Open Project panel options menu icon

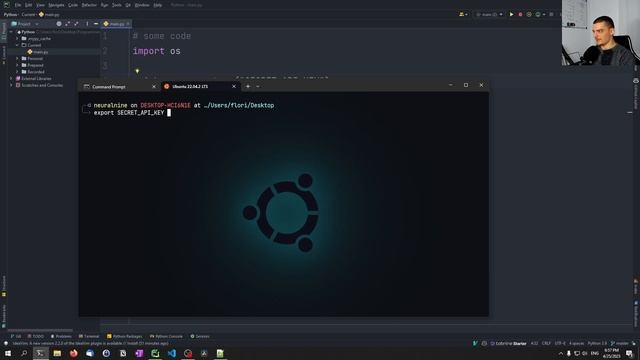(87, 24)
